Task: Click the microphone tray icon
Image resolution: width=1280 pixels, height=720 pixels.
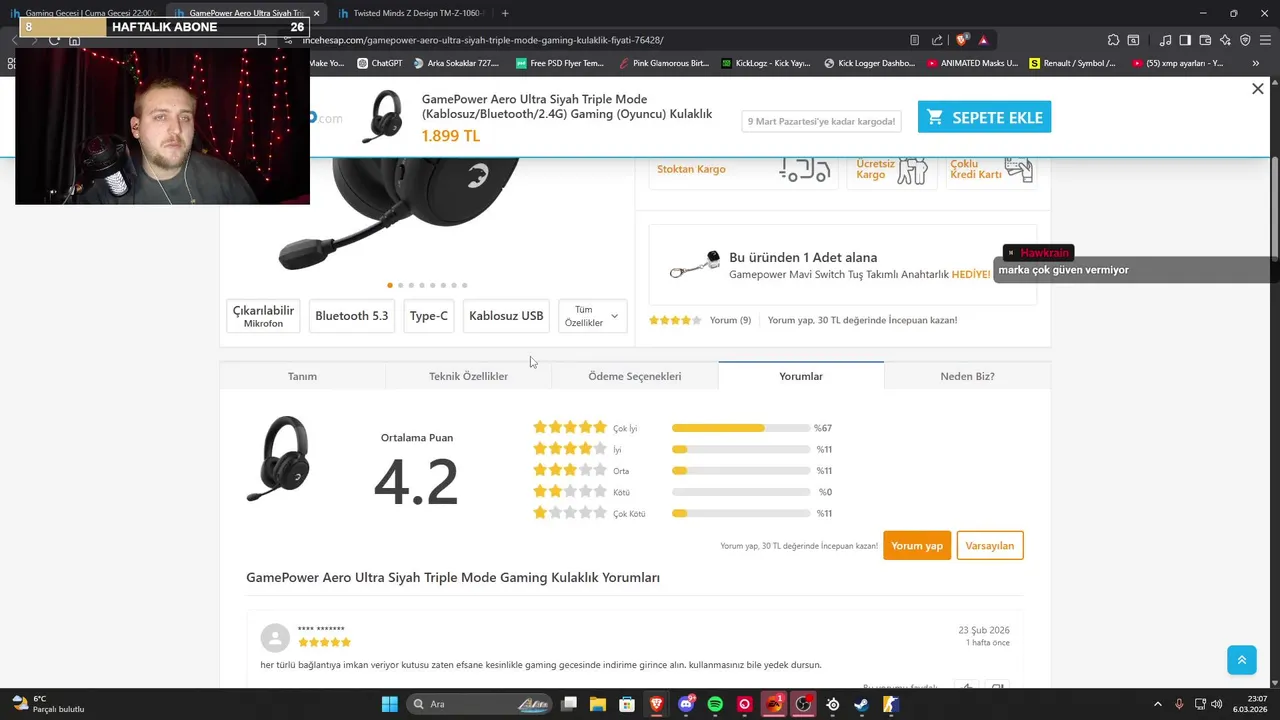Action: (x=1179, y=704)
